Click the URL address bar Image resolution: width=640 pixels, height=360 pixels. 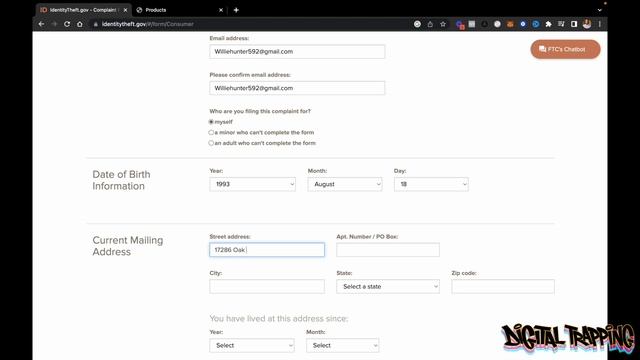click(249, 24)
